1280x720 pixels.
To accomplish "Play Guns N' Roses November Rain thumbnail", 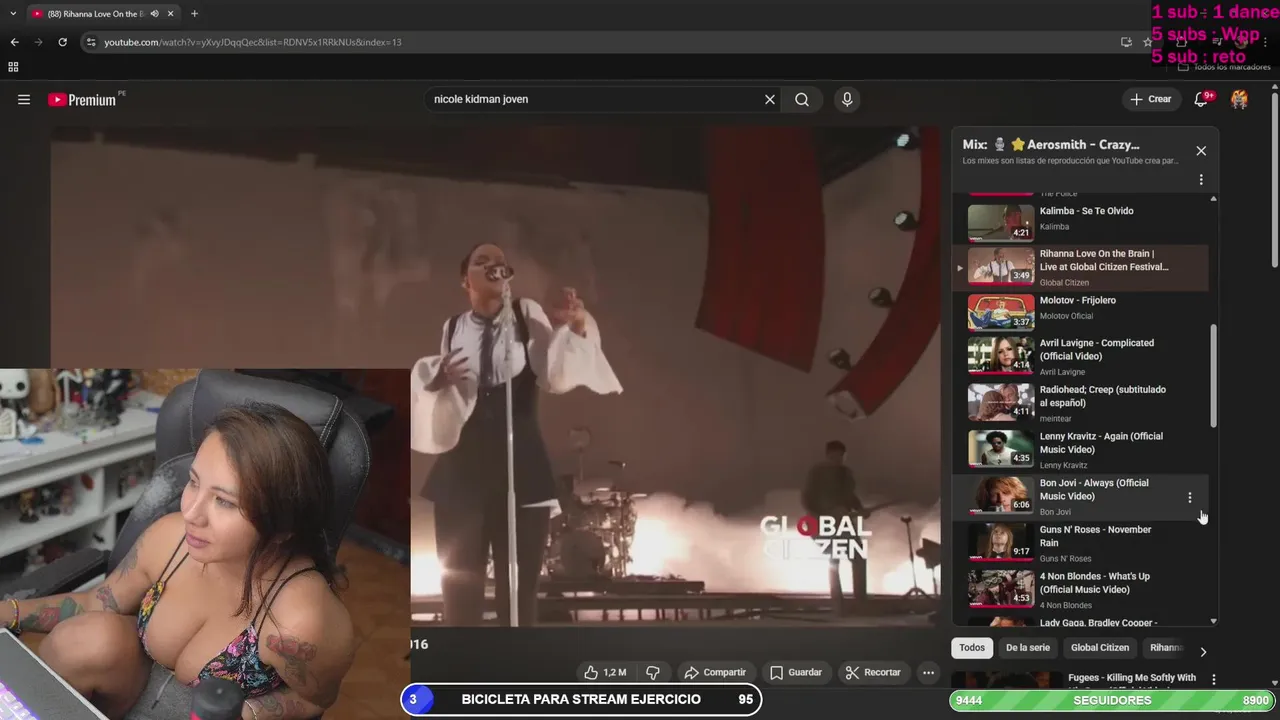I will click(1001, 541).
